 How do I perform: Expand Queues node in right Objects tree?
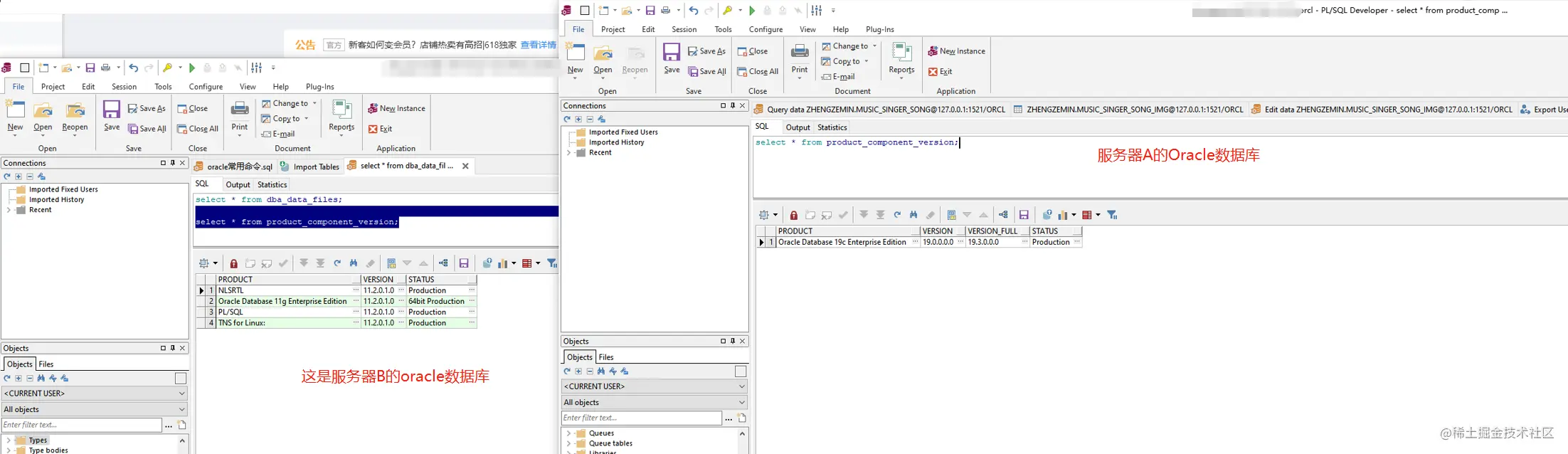pyautogui.click(x=568, y=433)
